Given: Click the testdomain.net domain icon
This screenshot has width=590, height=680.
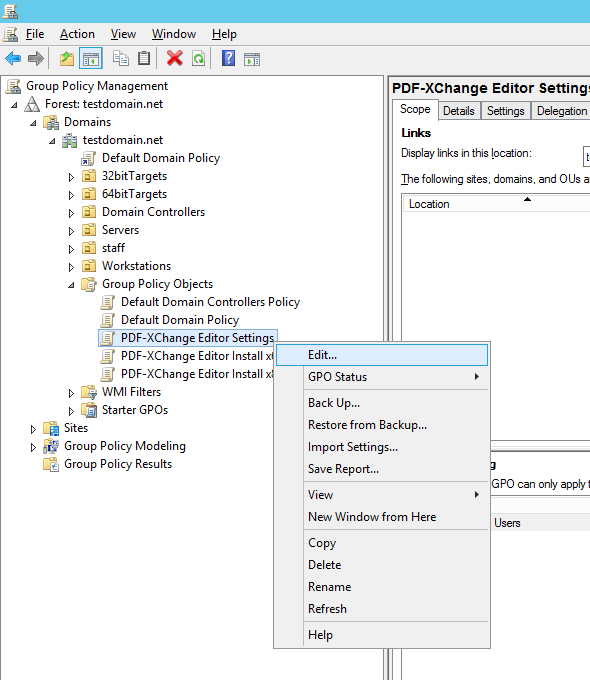Looking at the screenshot, I should 70,141.
